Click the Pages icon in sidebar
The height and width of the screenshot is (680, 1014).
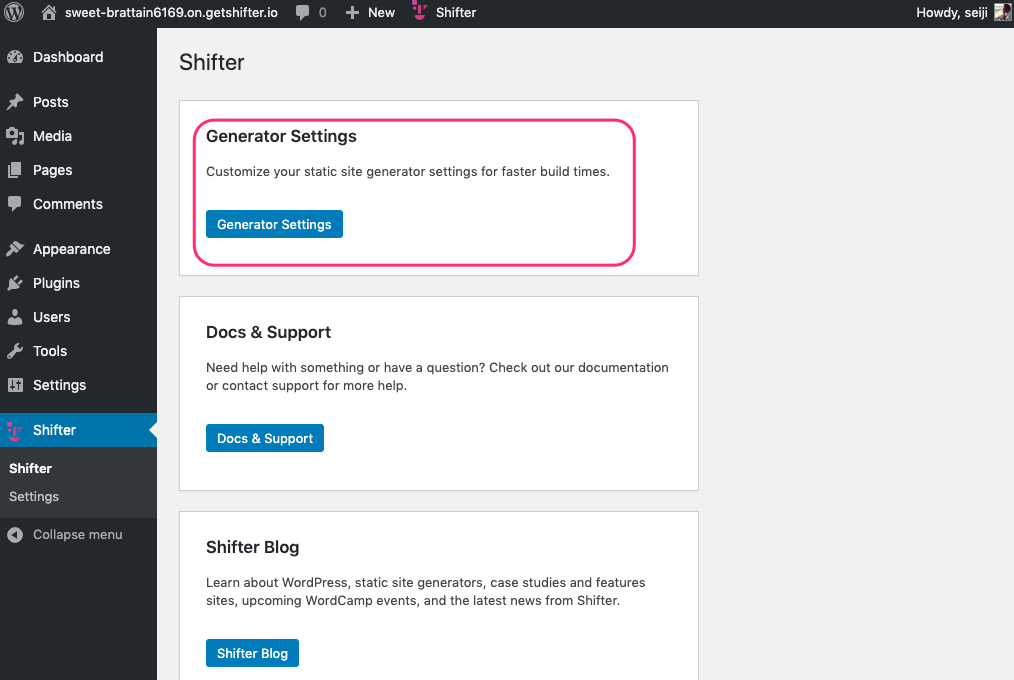pos(15,170)
